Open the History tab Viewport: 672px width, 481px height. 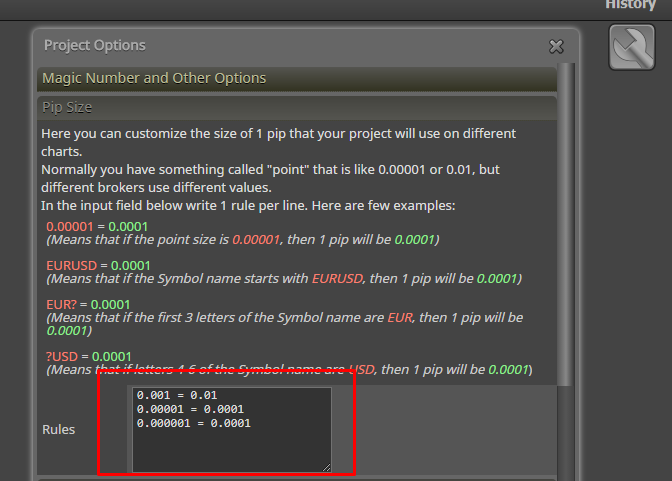pyautogui.click(x=630, y=5)
